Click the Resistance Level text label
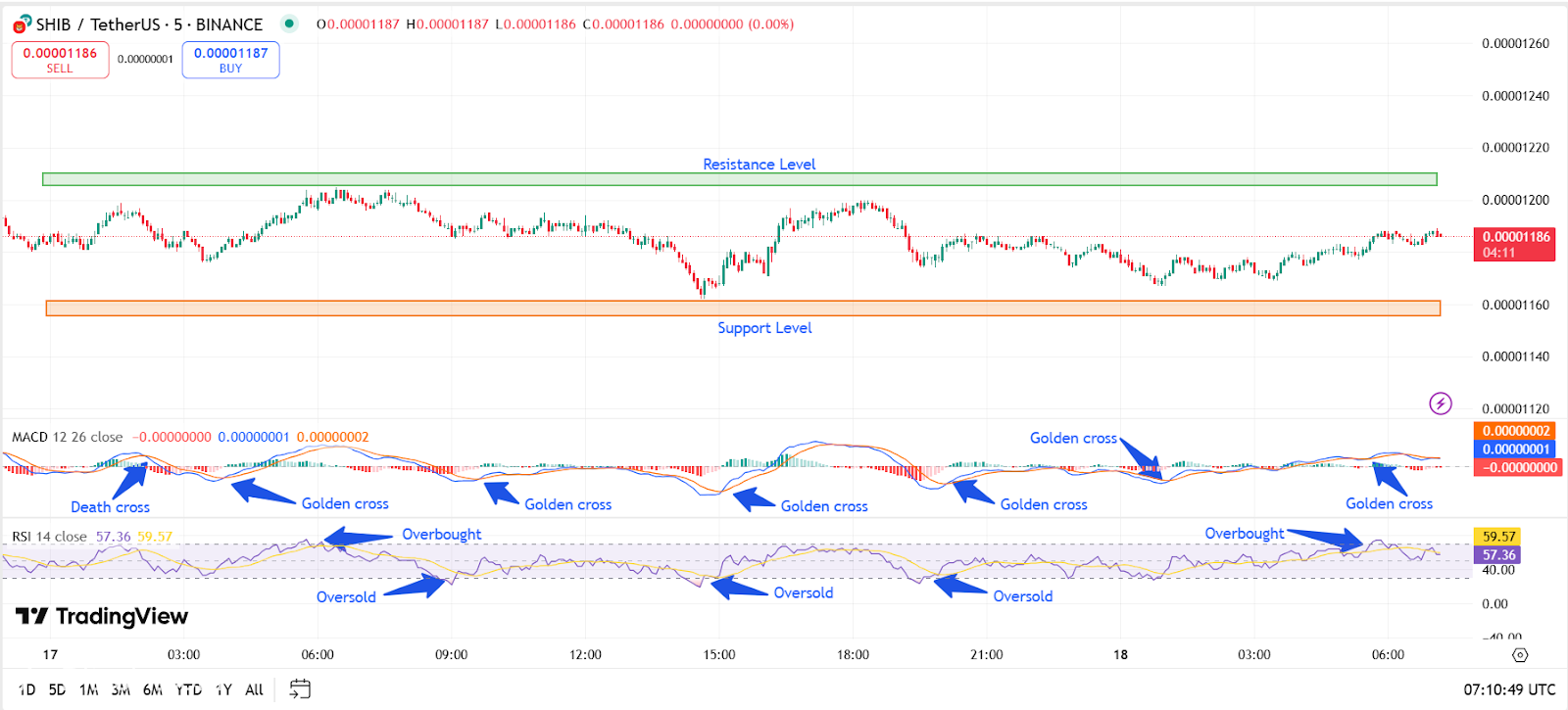 (759, 165)
